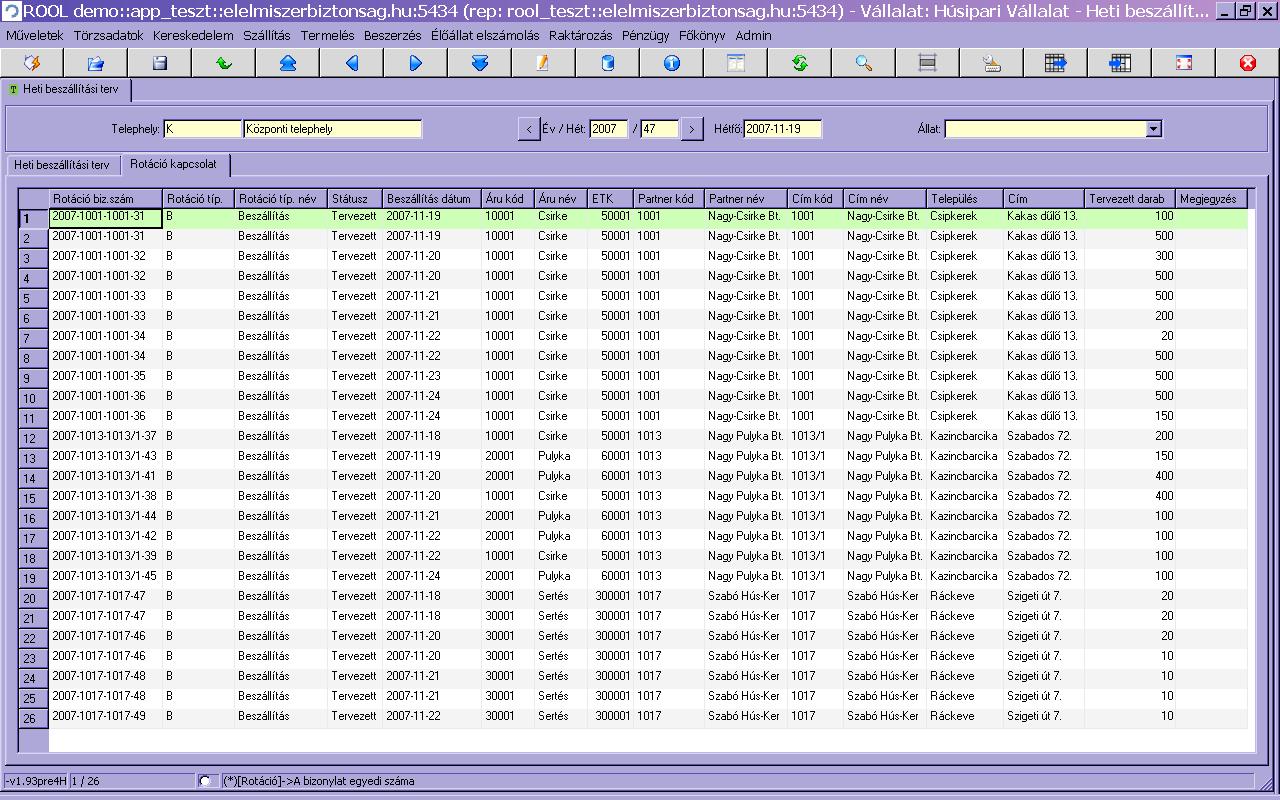Click the row height lines icon

tap(928, 63)
